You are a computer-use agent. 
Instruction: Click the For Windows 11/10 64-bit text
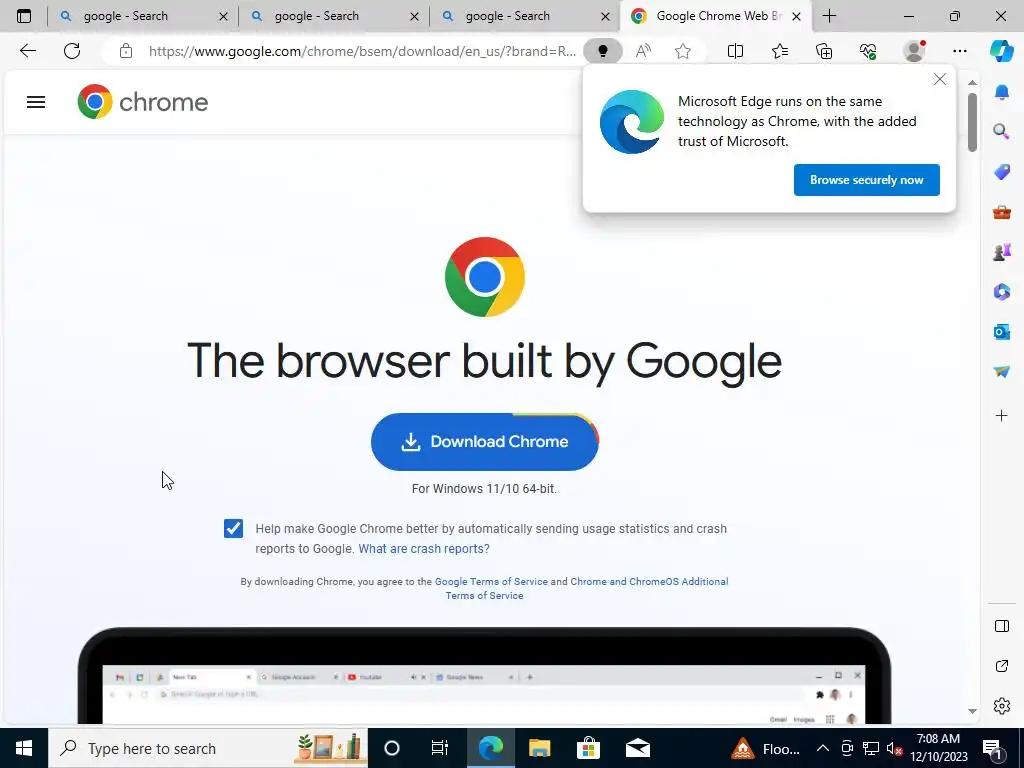(485, 488)
